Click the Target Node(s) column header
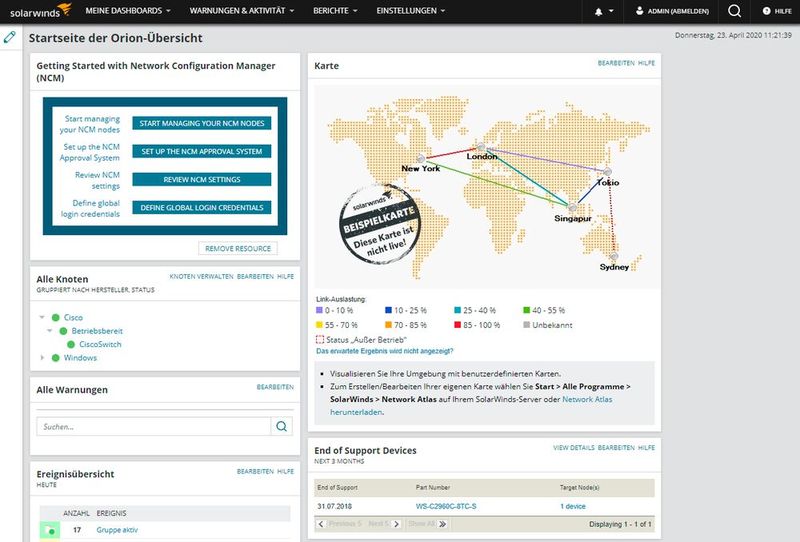The image size is (800, 542). point(580,487)
